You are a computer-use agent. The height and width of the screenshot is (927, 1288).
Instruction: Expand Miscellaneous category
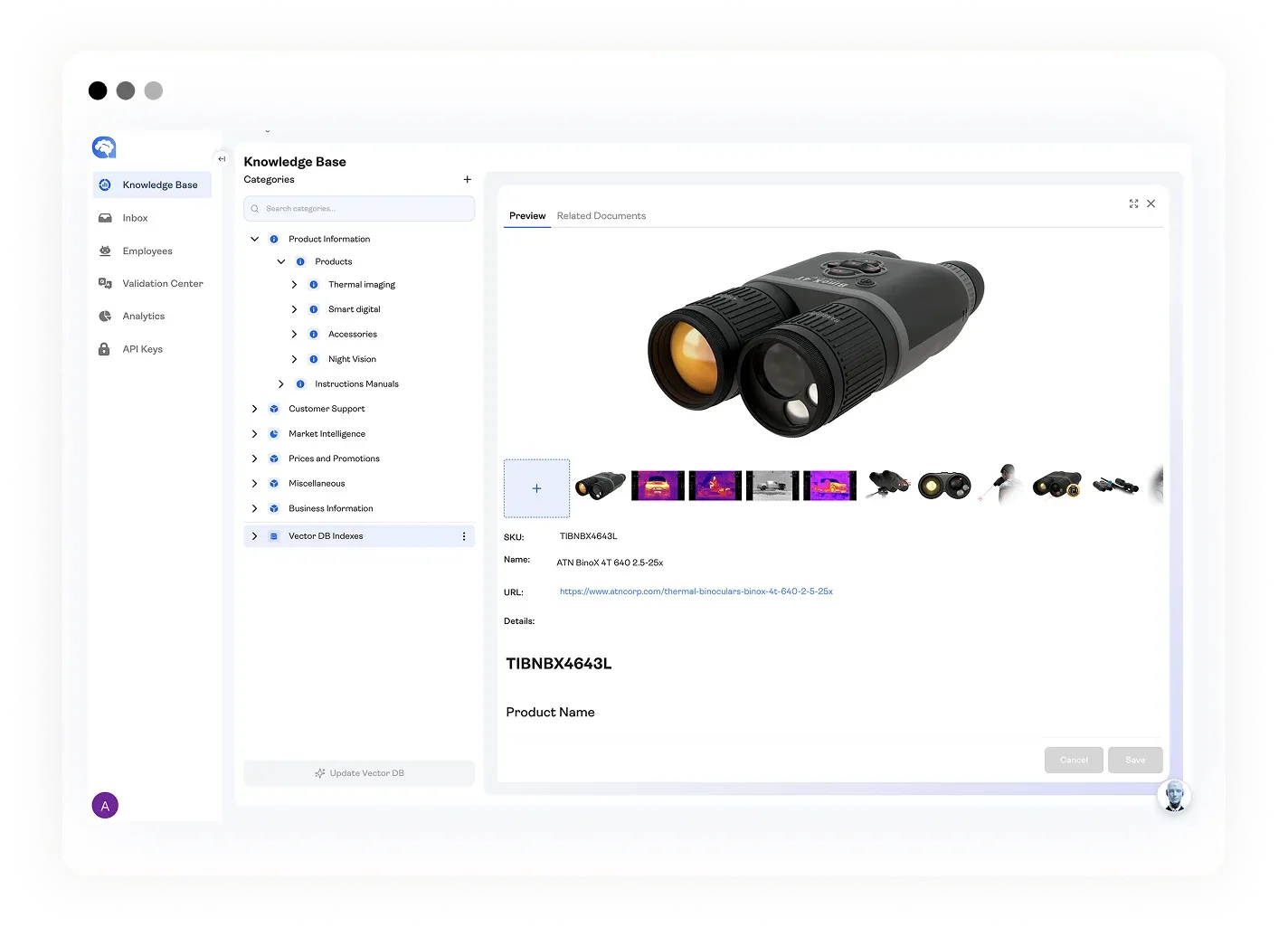[x=255, y=483]
